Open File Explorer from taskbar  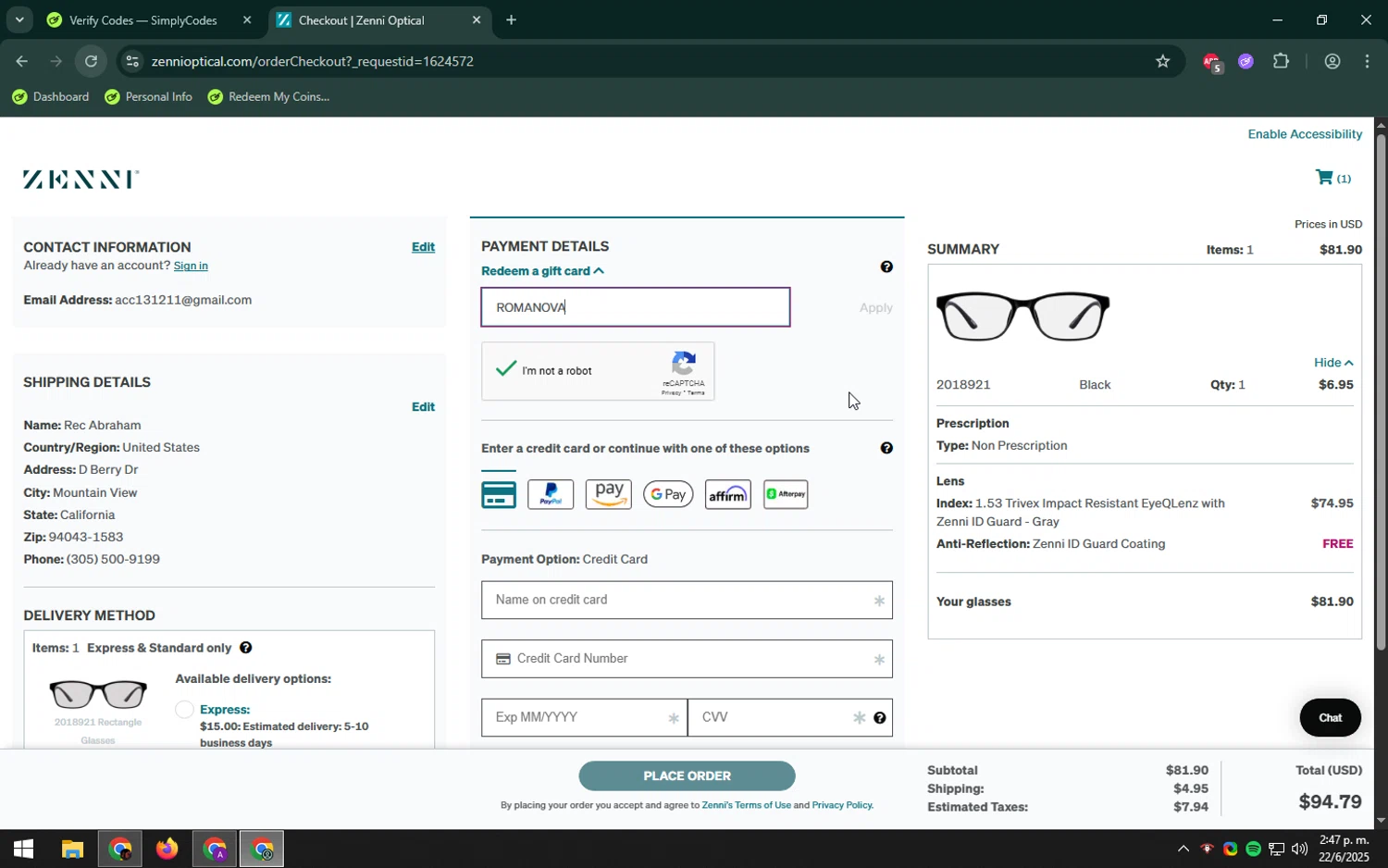(72, 849)
